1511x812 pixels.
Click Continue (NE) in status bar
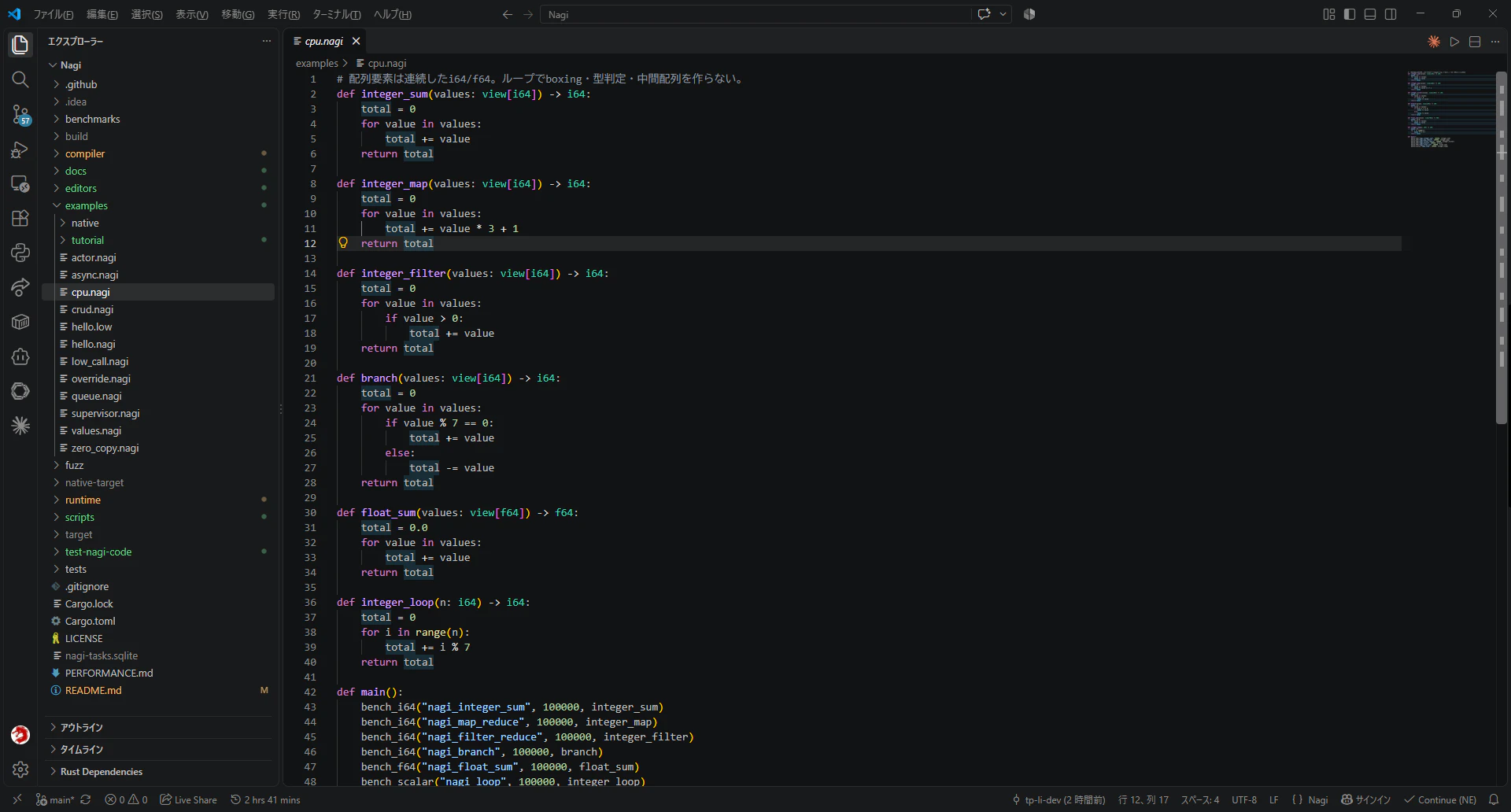tap(1440, 799)
